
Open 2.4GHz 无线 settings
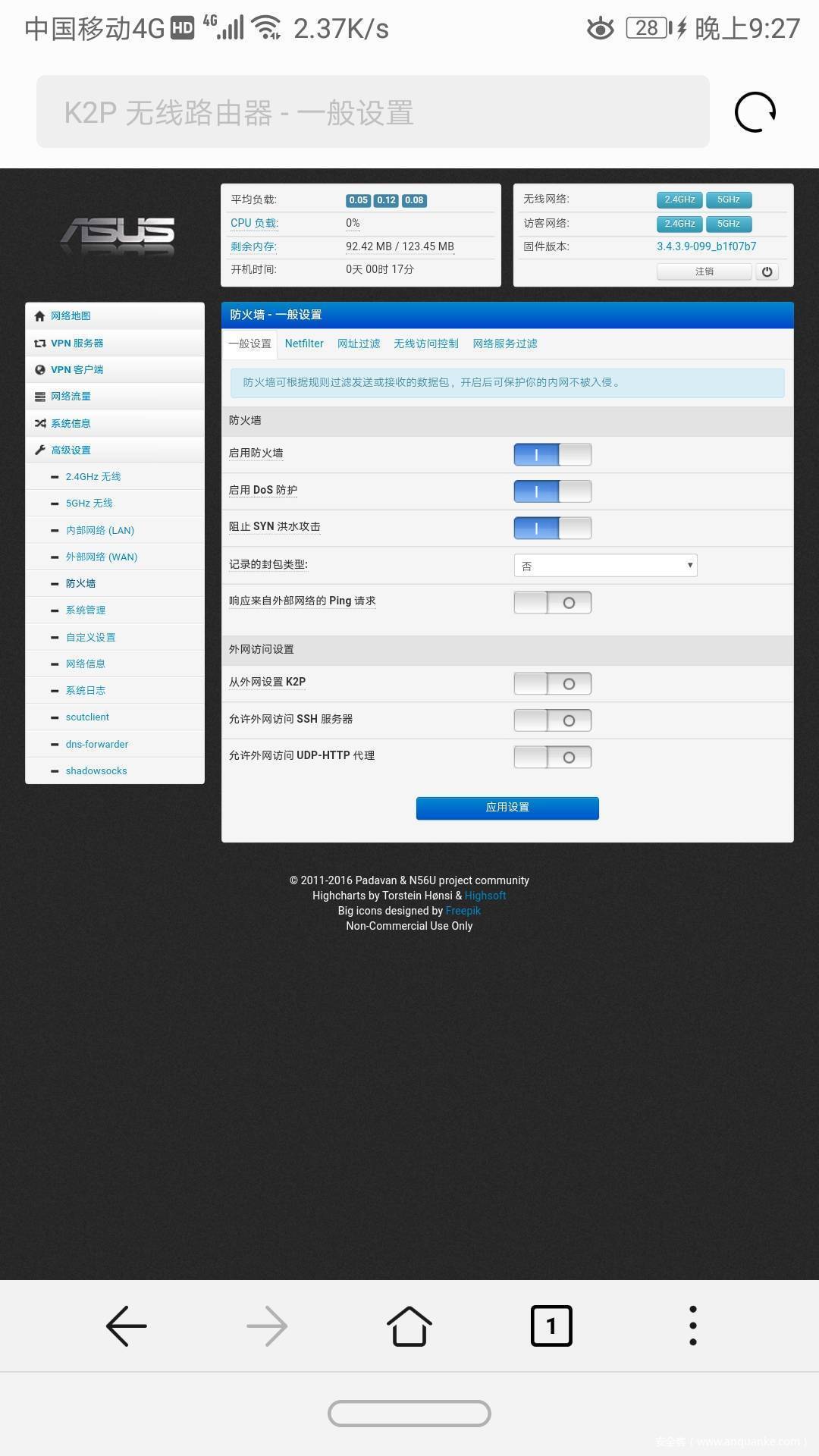(x=115, y=476)
